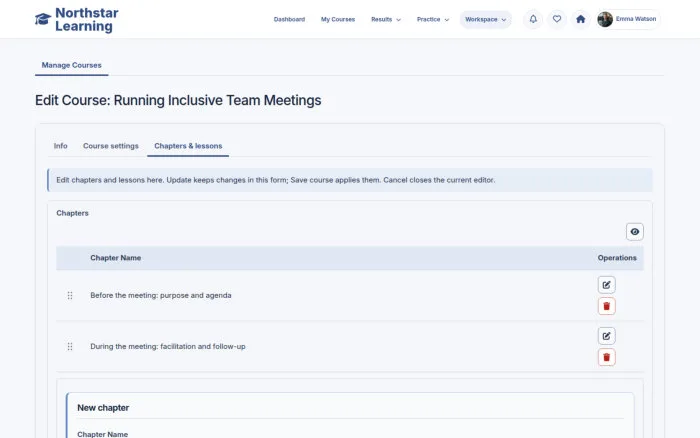This screenshot has width=700, height=438.
Task: Click the Emma Watson user name
Action: (636, 19)
